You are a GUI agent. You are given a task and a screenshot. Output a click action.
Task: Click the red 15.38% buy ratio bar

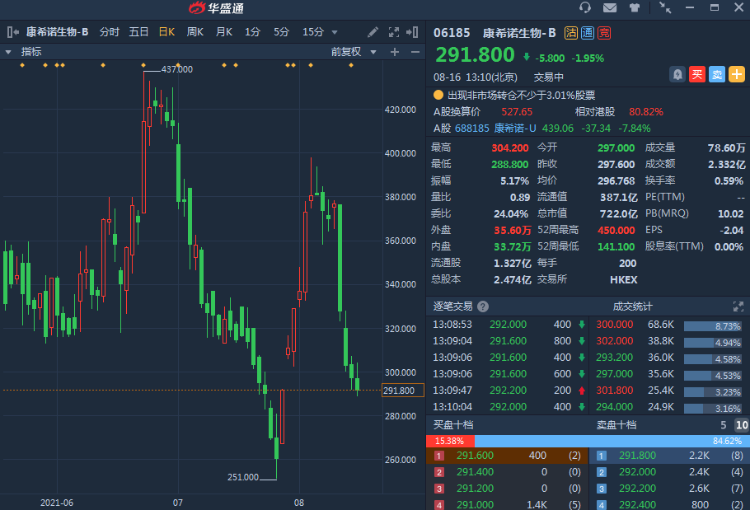pos(450,441)
